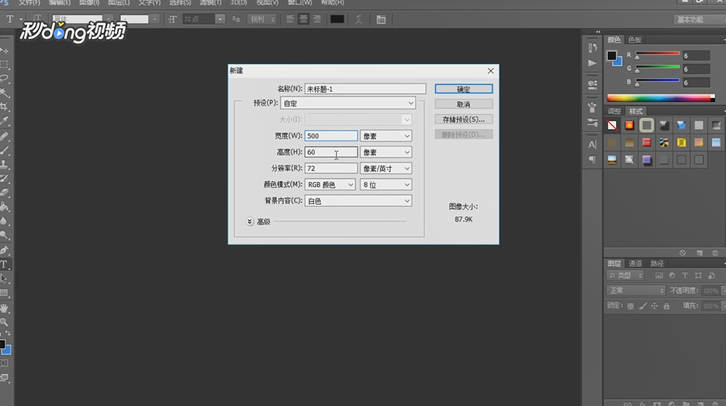Open the preset (预设) dropdown
The width and height of the screenshot is (726, 406).
pyautogui.click(x=348, y=103)
